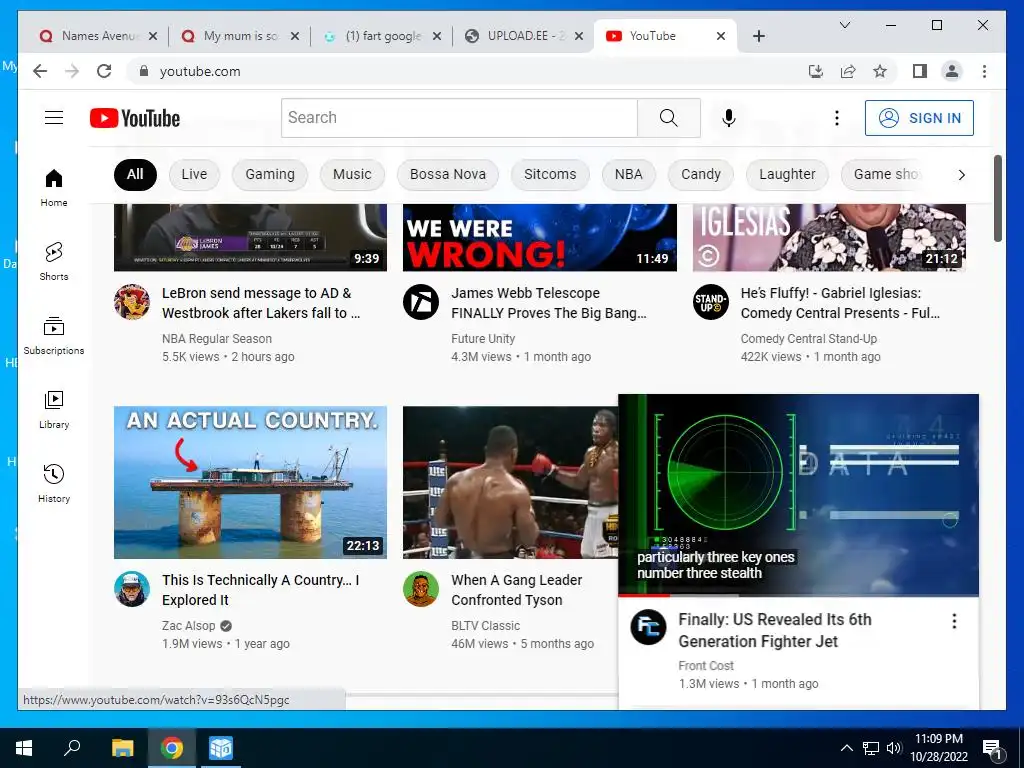
Task: Show more category chips with the right arrow
Action: (x=961, y=174)
